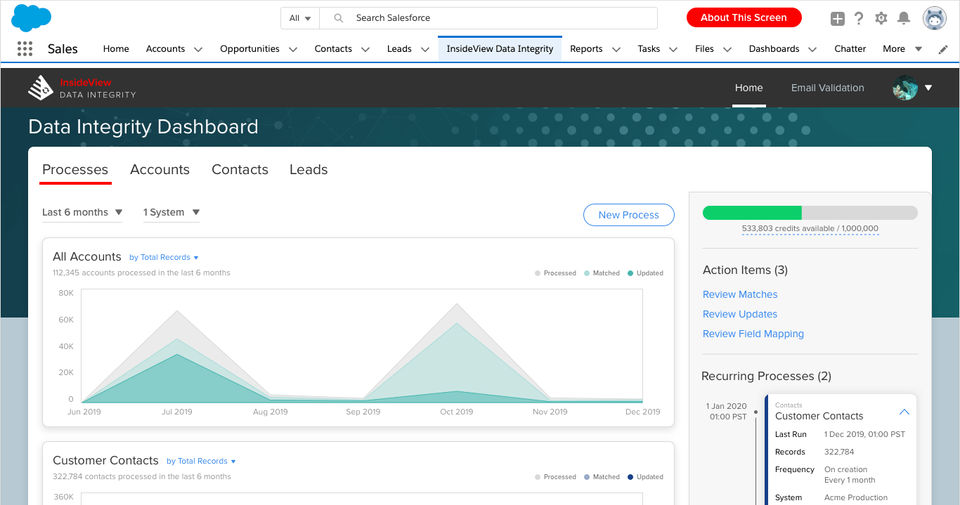Image resolution: width=960 pixels, height=505 pixels.
Task: Toggle Matched legend in All Accounts chart
Action: point(602,273)
